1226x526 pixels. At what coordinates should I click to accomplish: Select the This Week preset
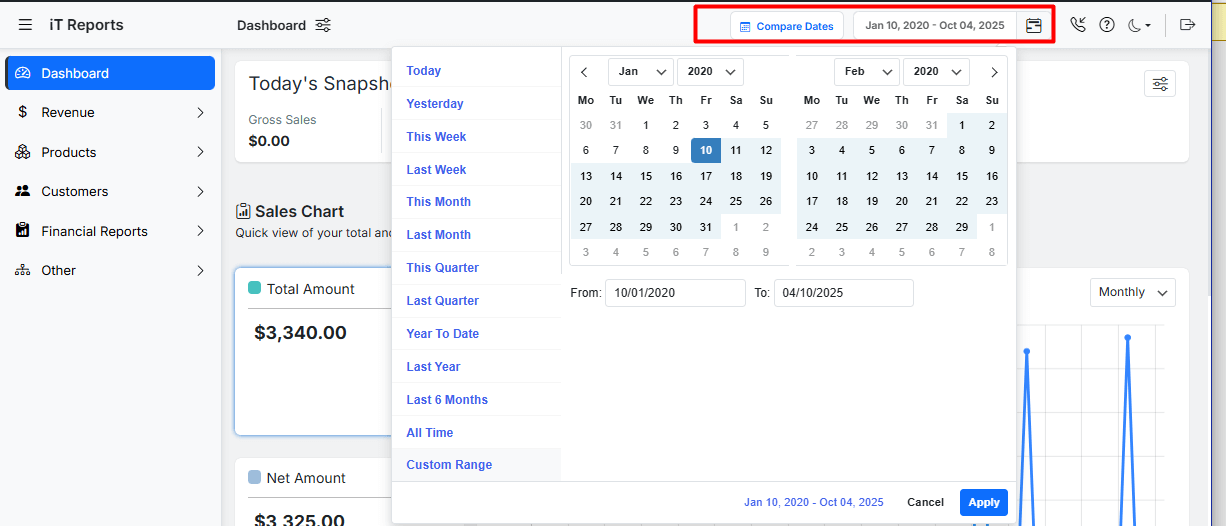(x=476, y=137)
